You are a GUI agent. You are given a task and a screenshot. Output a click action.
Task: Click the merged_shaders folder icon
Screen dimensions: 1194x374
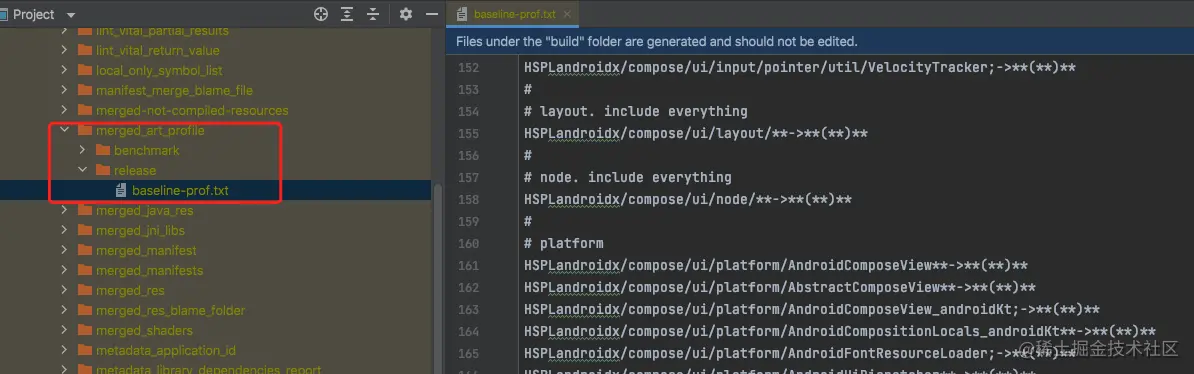tap(85, 331)
